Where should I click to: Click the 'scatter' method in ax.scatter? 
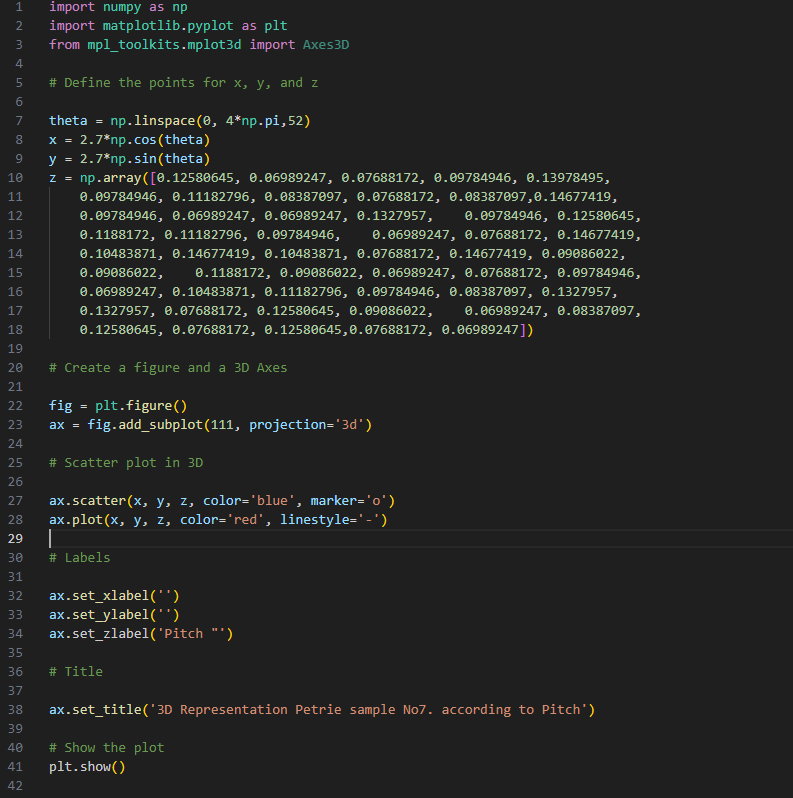(x=99, y=501)
